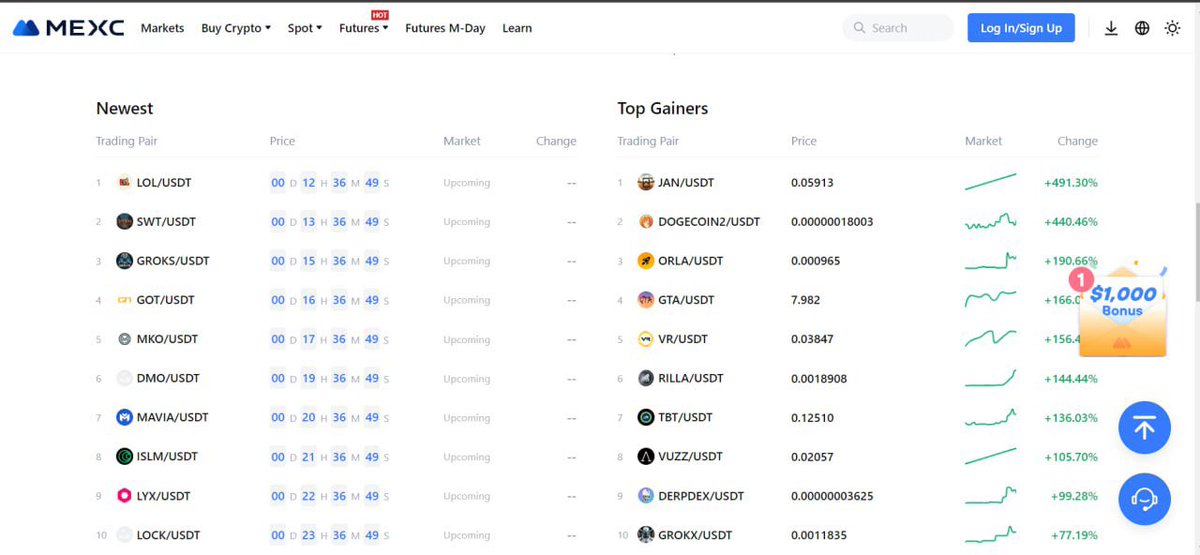Image resolution: width=1200 pixels, height=555 pixels.
Task: Open the DMO/USDT trading pair link
Action: coord(168,378)
